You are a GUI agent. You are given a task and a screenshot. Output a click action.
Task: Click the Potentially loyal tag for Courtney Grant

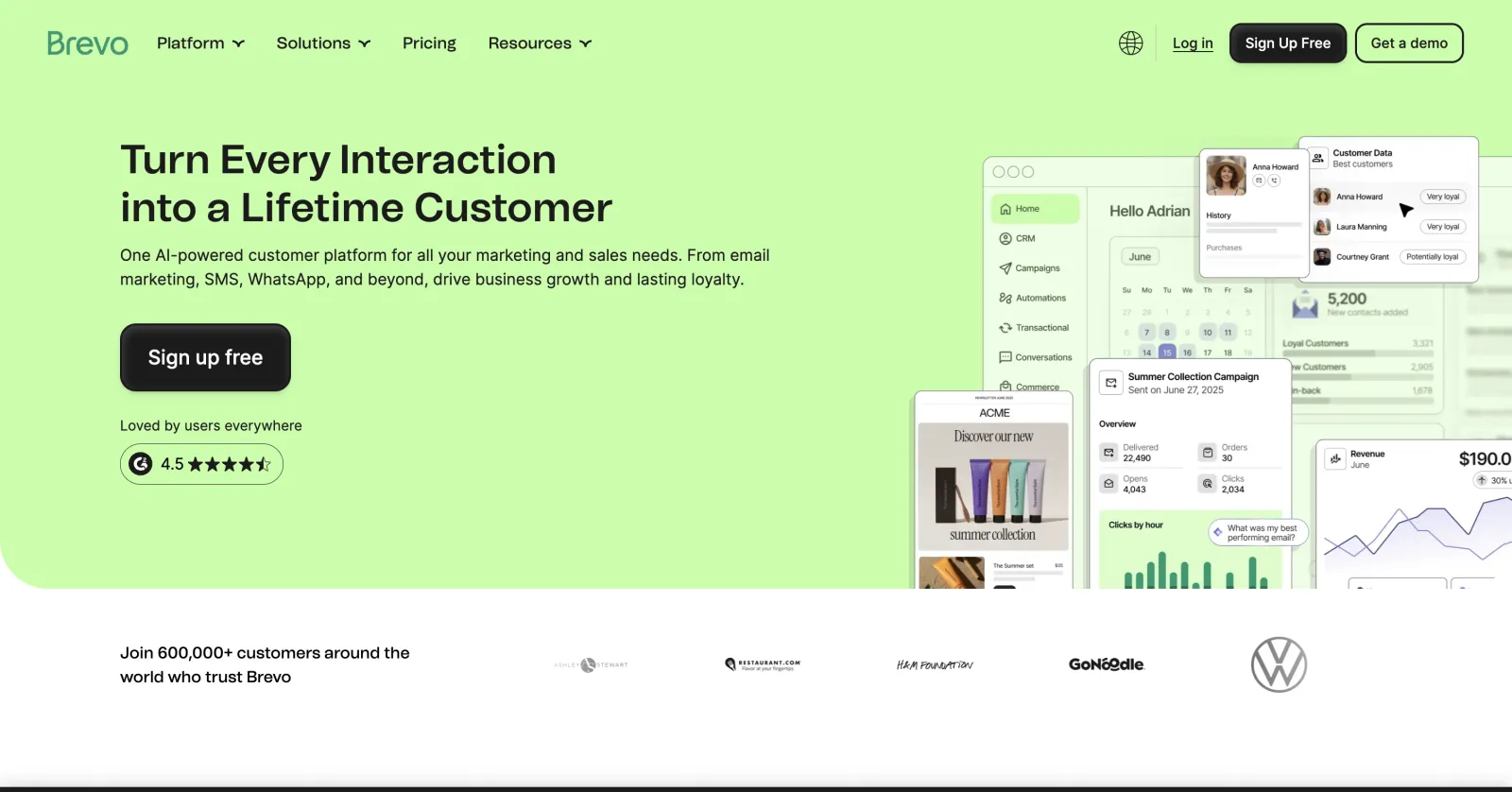[1433, 257]
